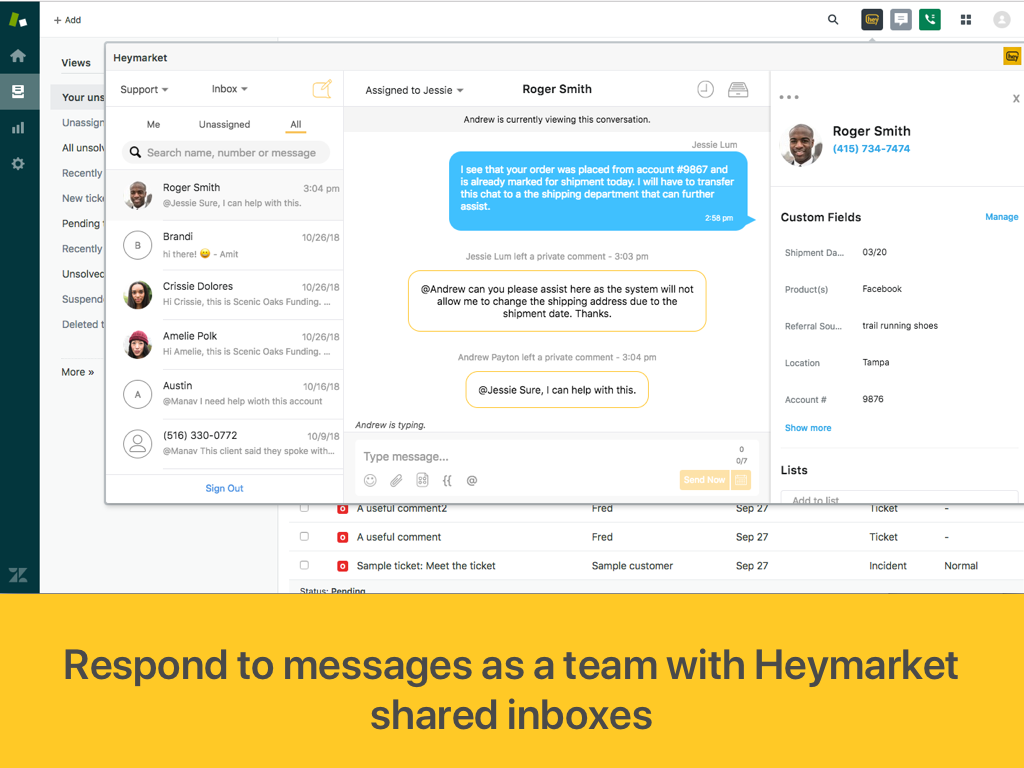1024x768 pixels.
Task: Open the emoji picker in message composer
Action: [x=370, y=480]
